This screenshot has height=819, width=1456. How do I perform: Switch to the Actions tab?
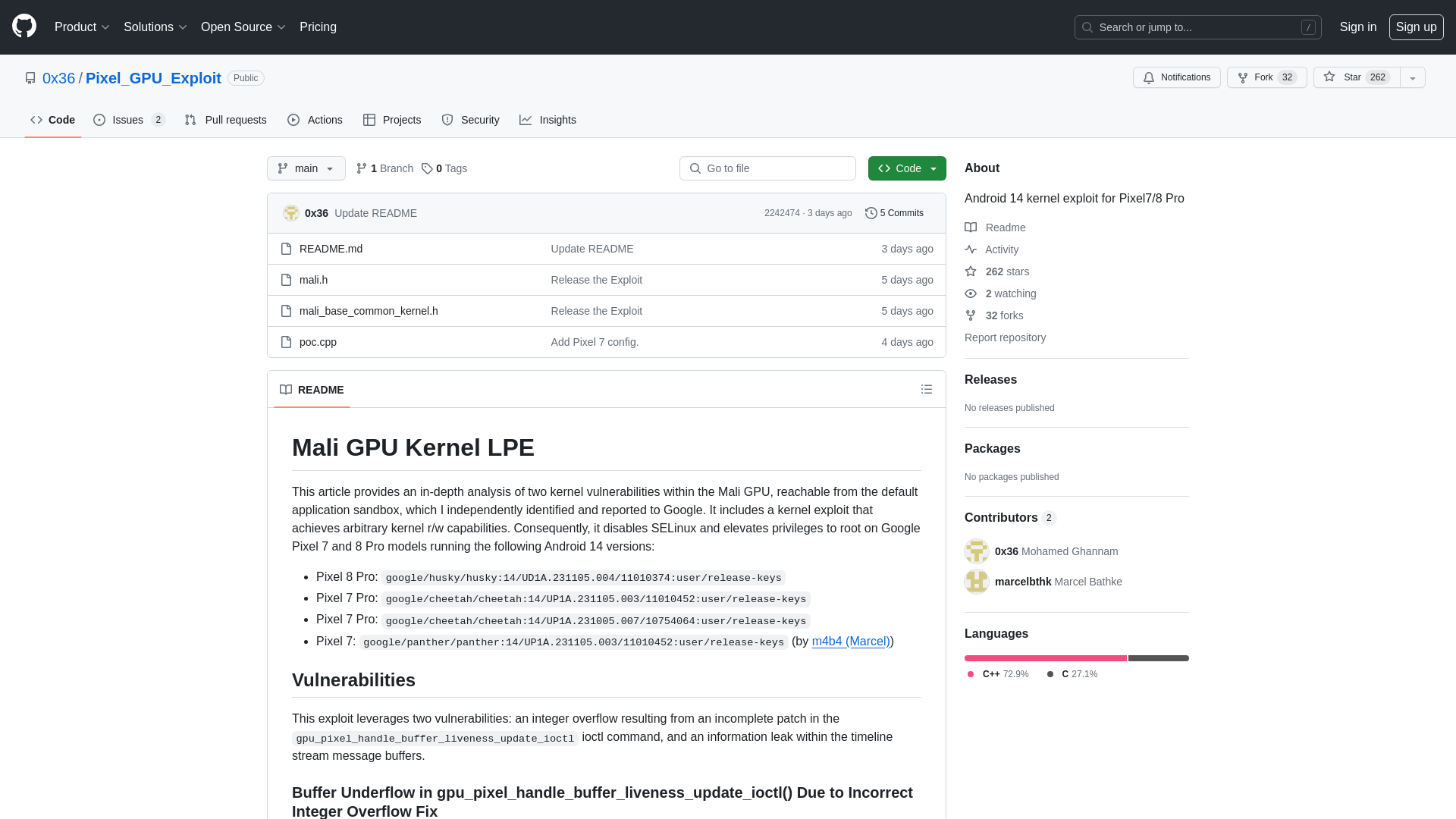[x=315, y=120]
